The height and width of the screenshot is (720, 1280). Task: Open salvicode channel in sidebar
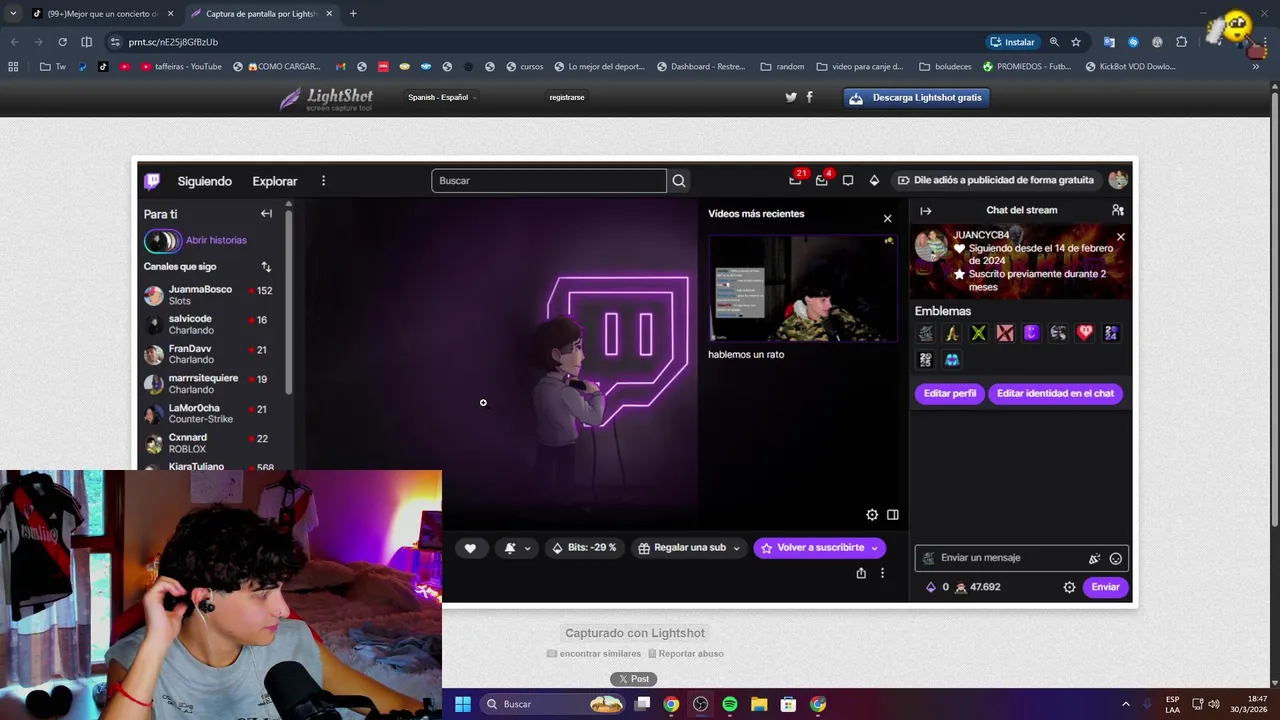[210, 325]
